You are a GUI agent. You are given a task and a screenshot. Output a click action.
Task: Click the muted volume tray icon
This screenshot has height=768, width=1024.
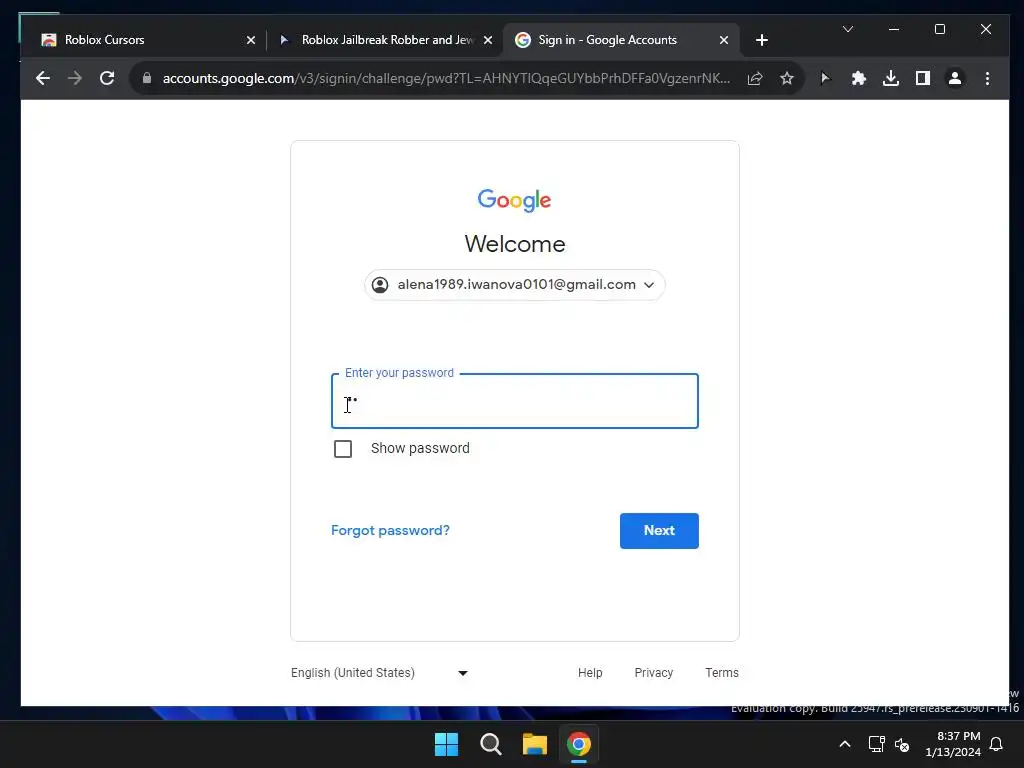pos(902,744)
